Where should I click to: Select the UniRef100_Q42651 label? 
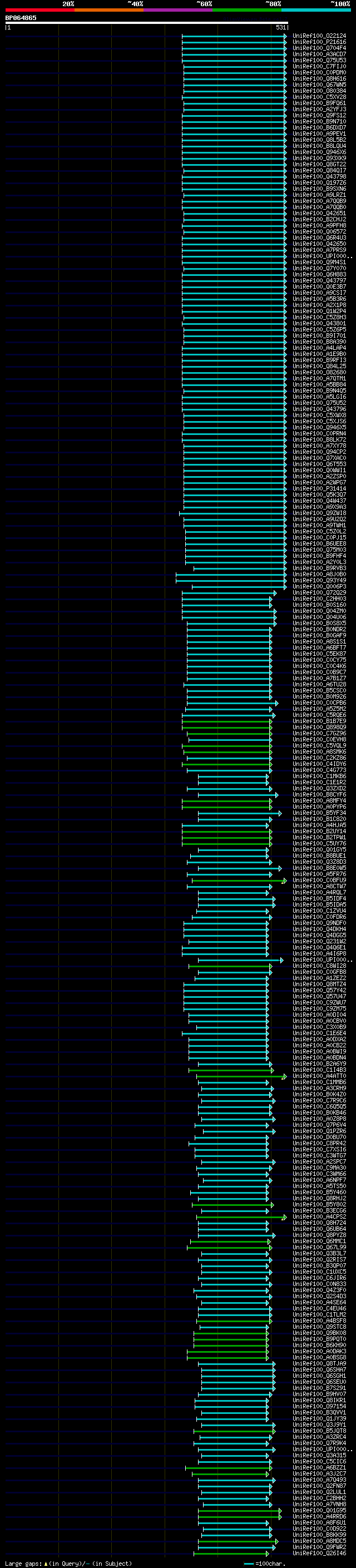(x=319, y=213)
